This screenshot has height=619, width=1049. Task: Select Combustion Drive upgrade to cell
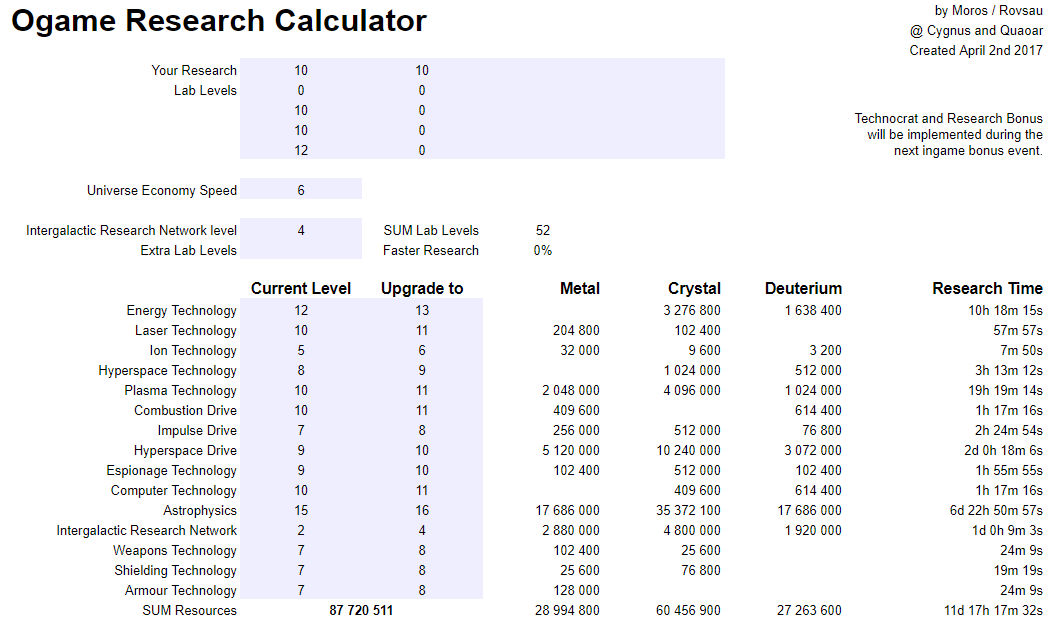[422, 410]
